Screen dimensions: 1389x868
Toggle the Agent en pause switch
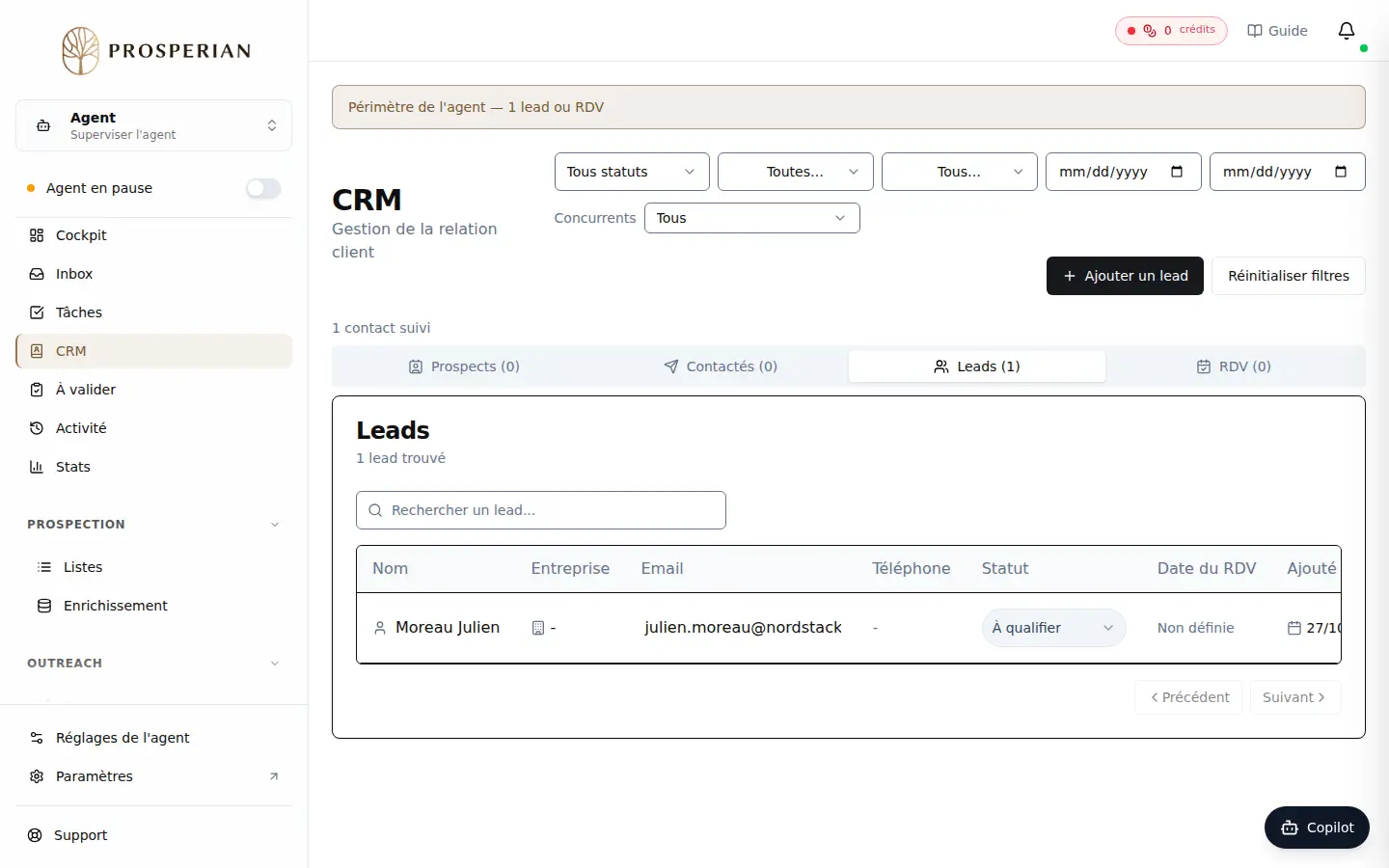263,188
